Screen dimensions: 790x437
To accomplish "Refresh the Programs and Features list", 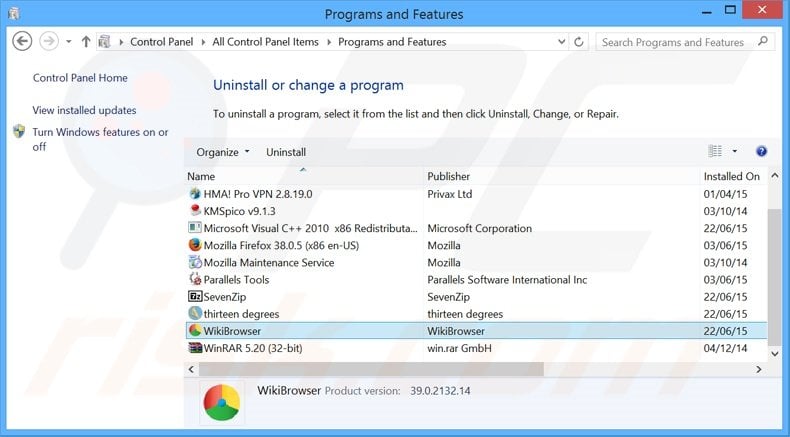I will pos(579,42).
